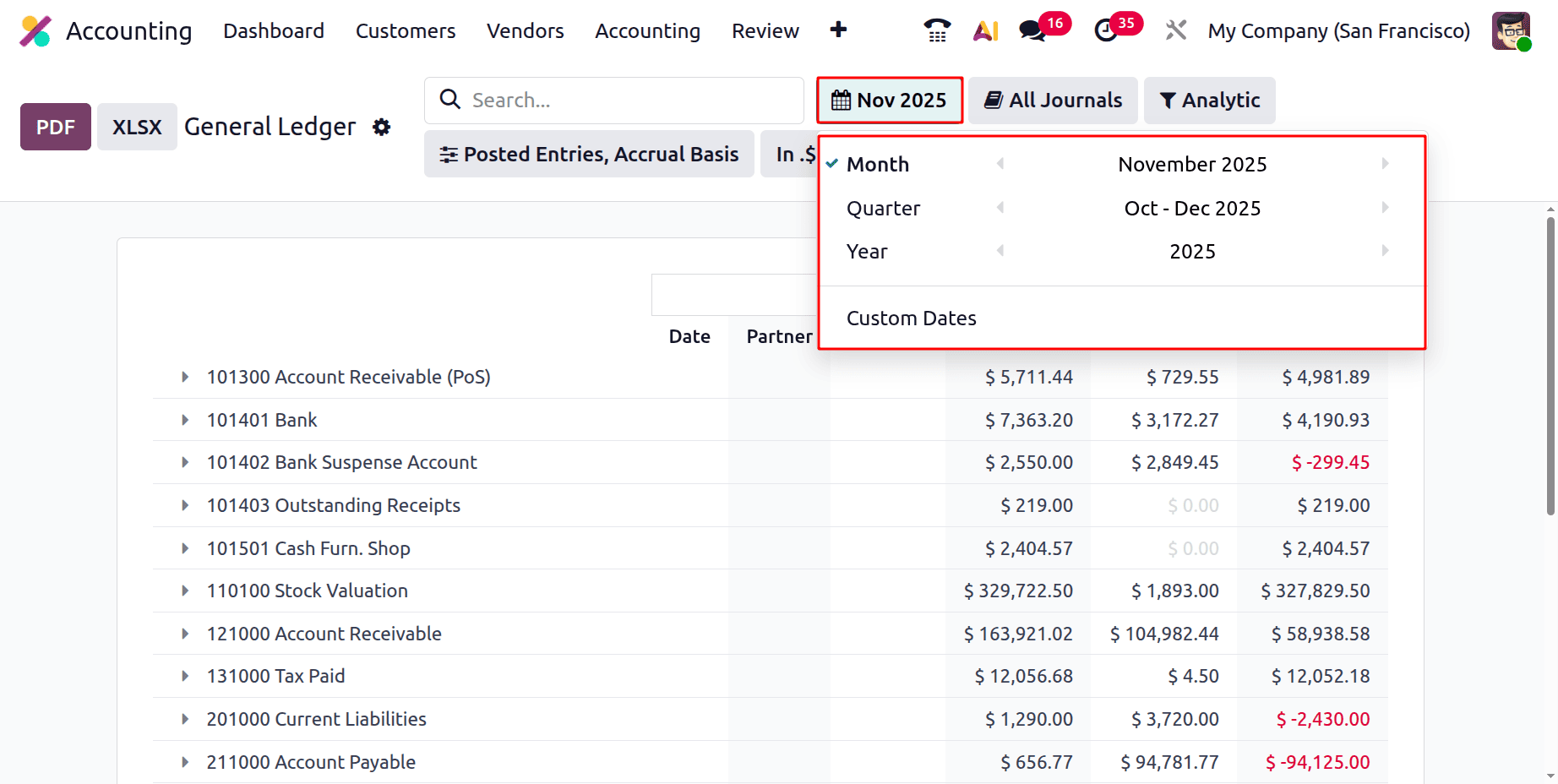Expand 211000 Account Payable row
1558x784 pixels.
[185, 762]
